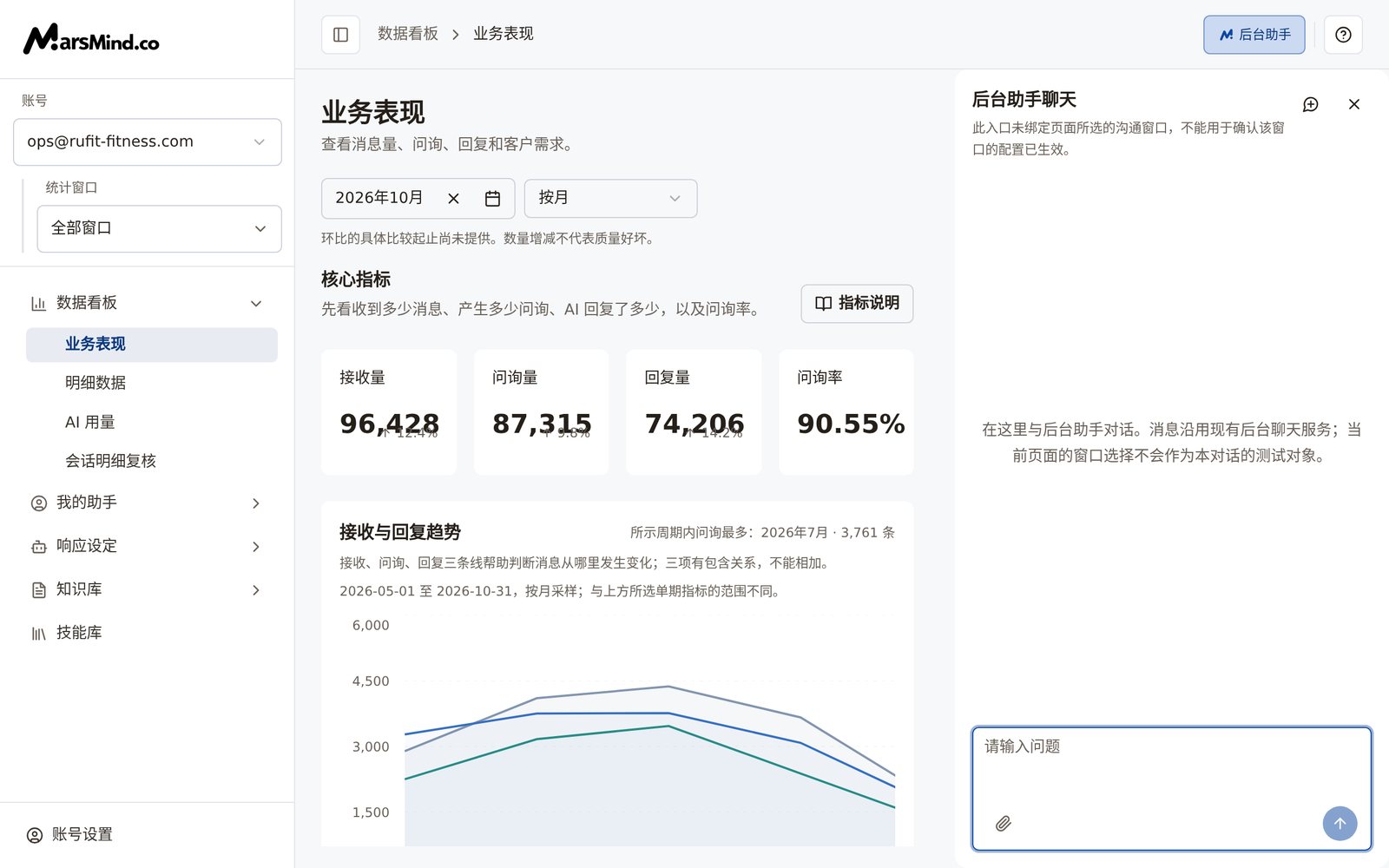This screenshot has height=868, width=1389.
Task: Click the 业务表现 breadcrumb
Action: [504, 34]
